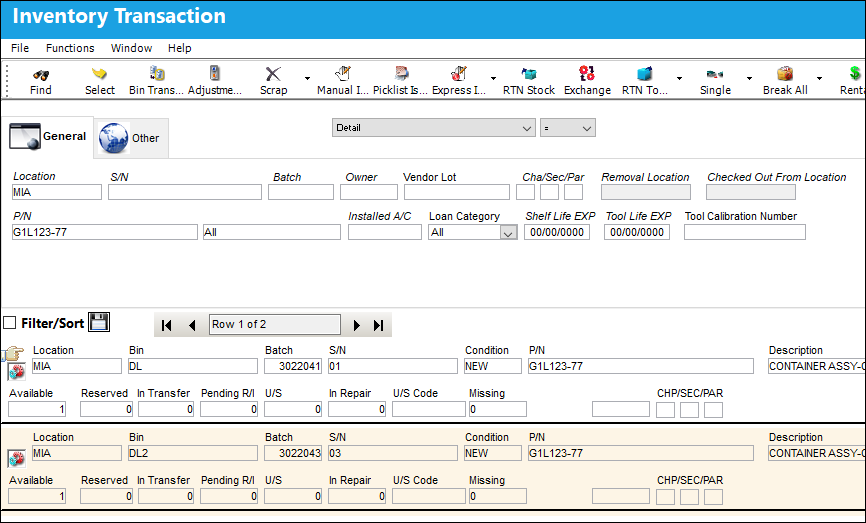This screenshot has height=523, width=866.
Task: Click the Tool Life EXP date field
Action: click(x=637, y=232)
